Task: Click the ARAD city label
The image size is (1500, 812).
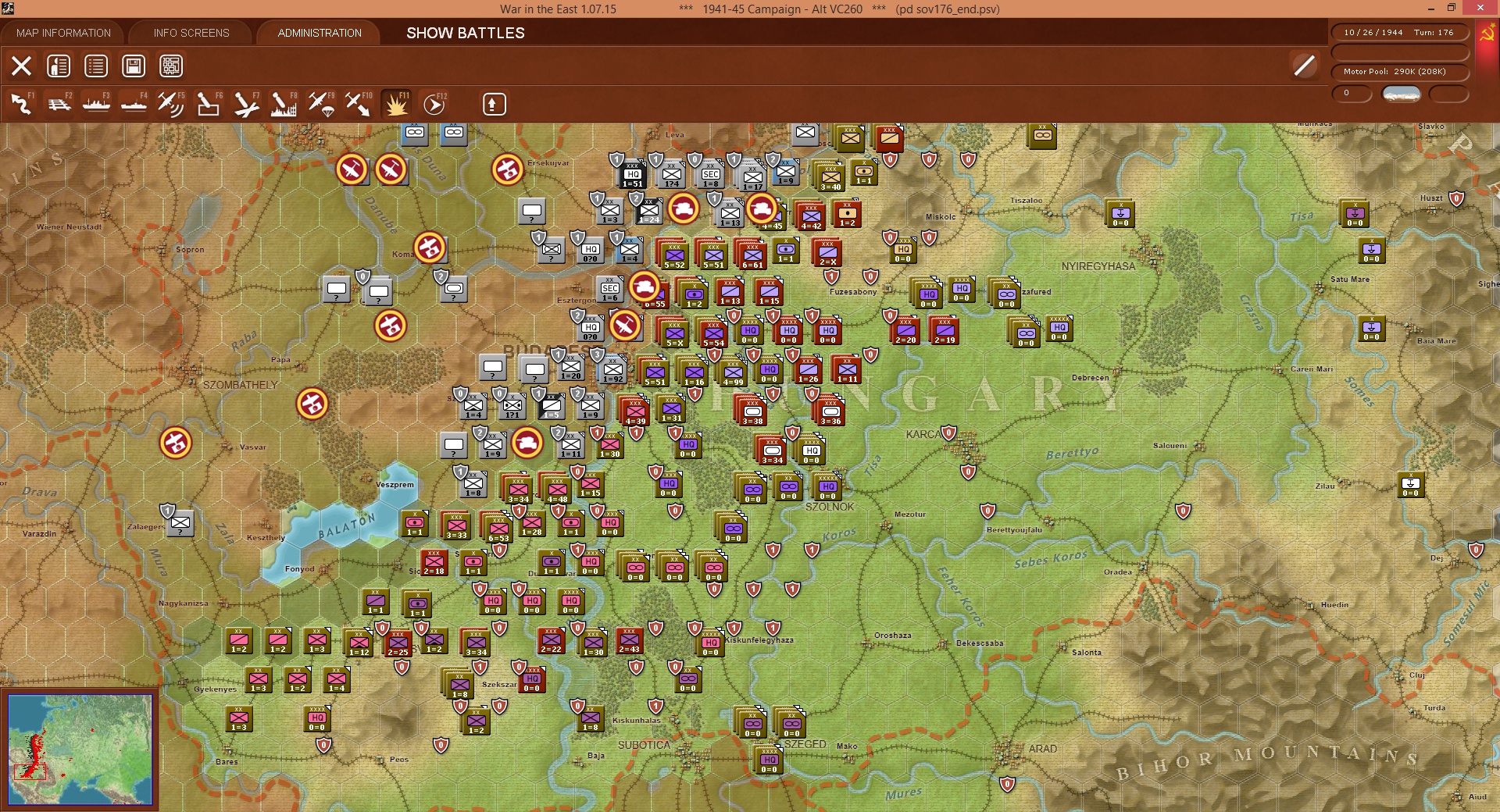Action: (1042, 749)
